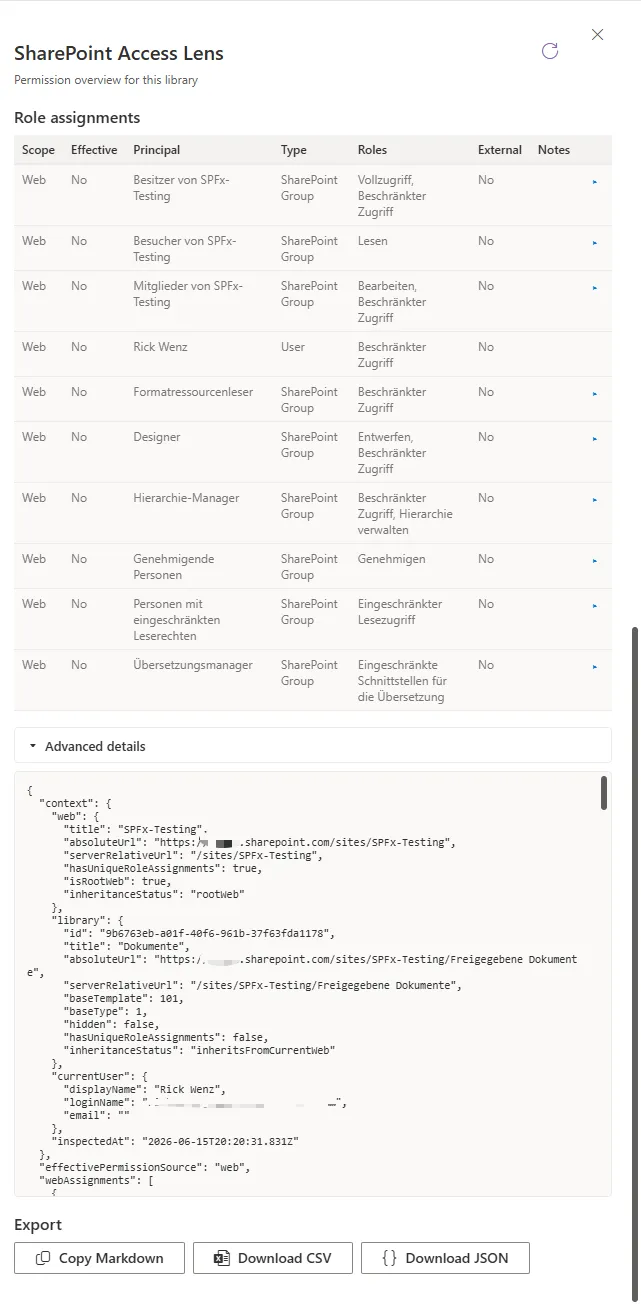Screen dimensions: 641x1304
Task: Expand the Besitzer von SPFx-Testing row
Action: click(x=595, y=182)
